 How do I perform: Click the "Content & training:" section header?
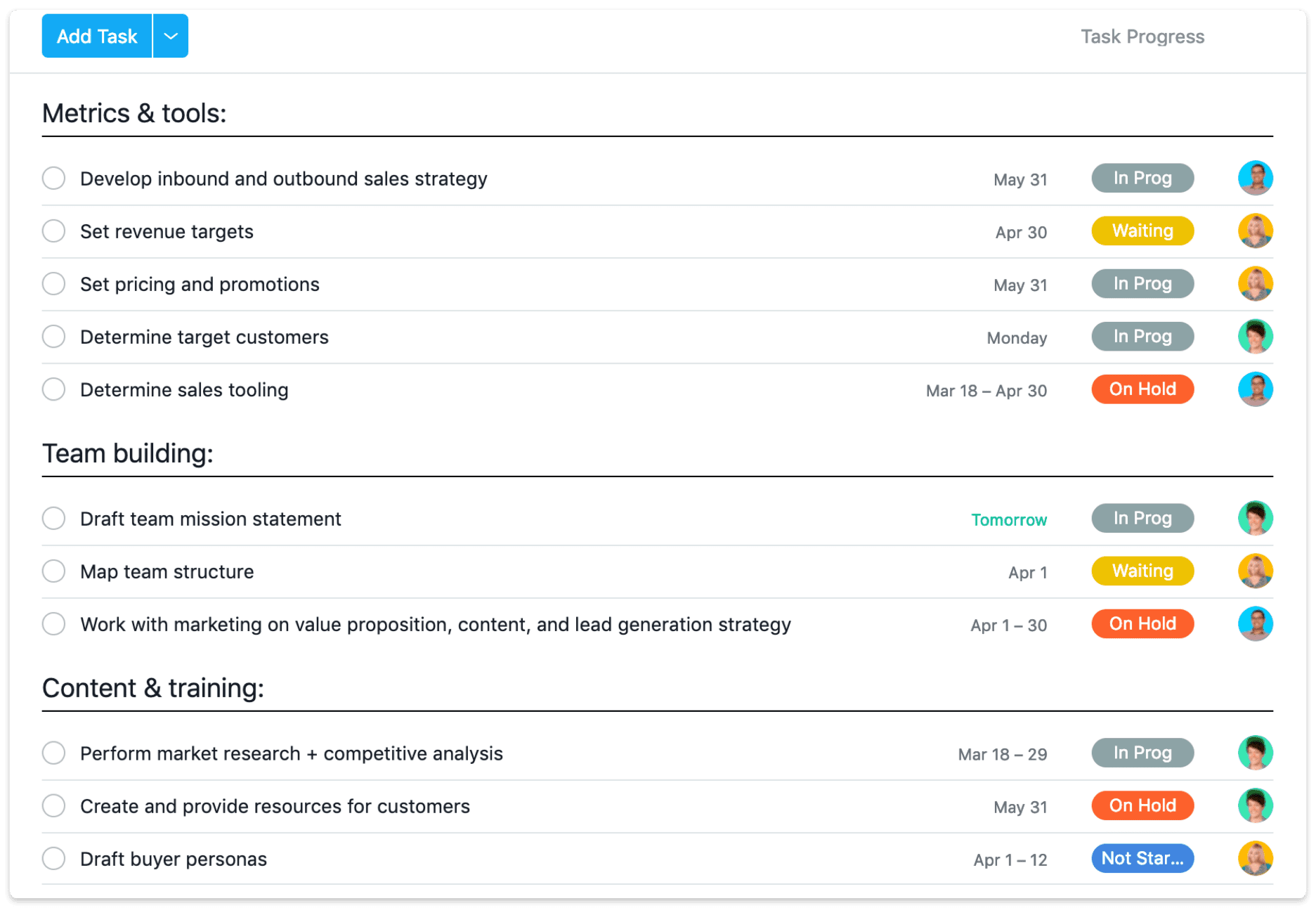pyautogui.click(x=153, y=687)
